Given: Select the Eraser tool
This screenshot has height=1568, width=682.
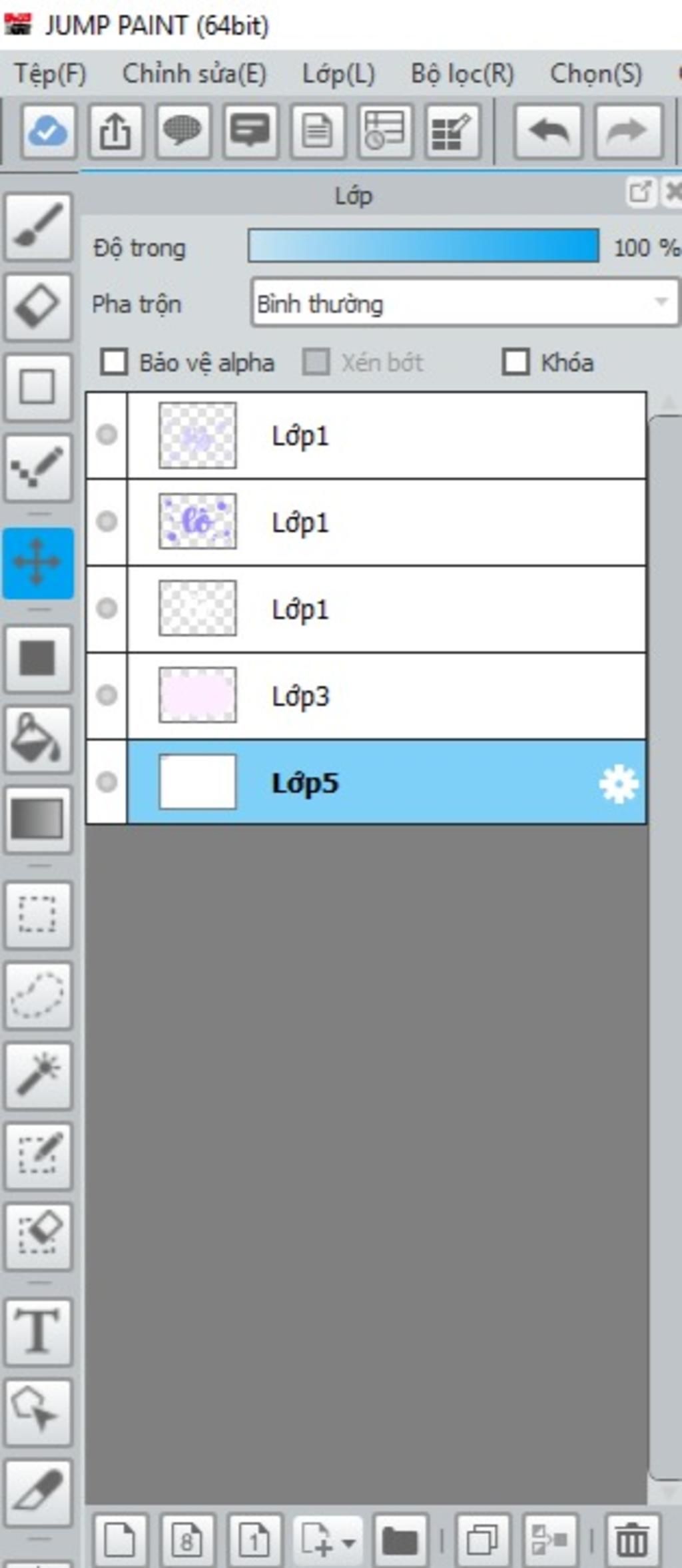Looking at the screenshot, I should (38, 306).
